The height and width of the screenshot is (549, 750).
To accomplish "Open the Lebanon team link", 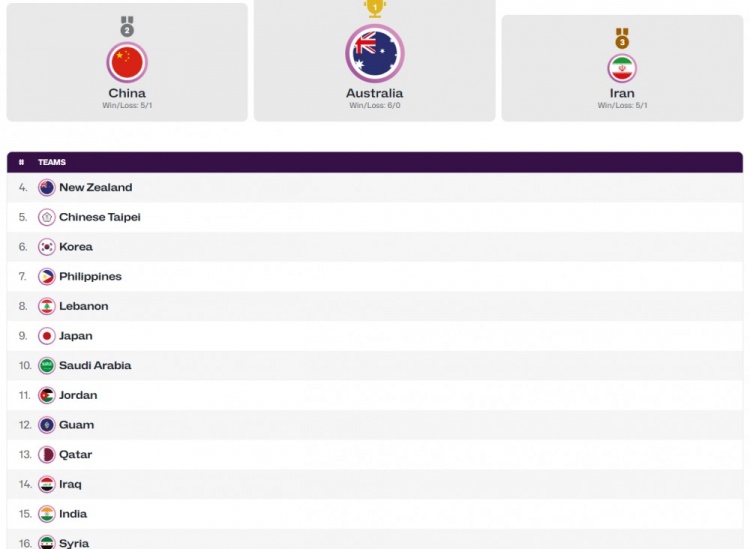I will click(x=83, y=306).
